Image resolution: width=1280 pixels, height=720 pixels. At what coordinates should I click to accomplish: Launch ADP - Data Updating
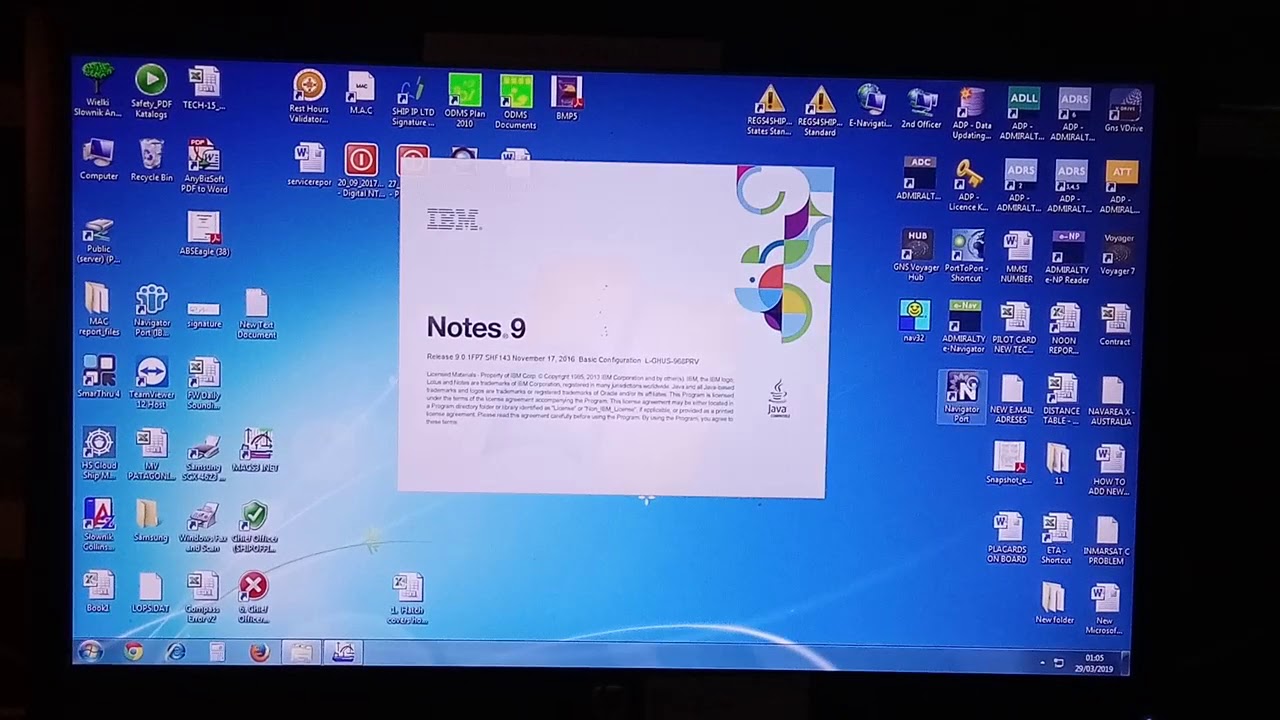(x=972, y=114)
